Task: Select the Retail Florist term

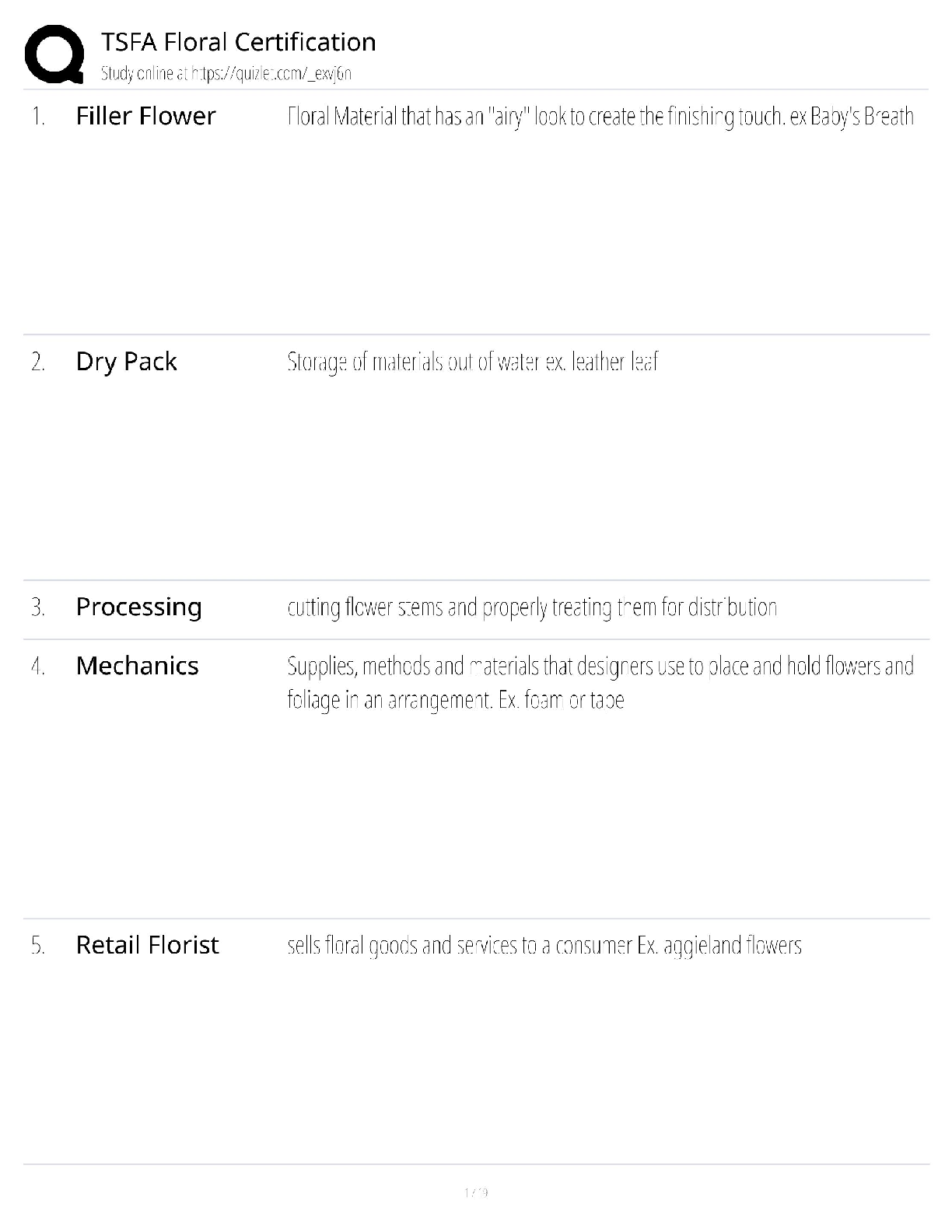Action: (147, 945)
